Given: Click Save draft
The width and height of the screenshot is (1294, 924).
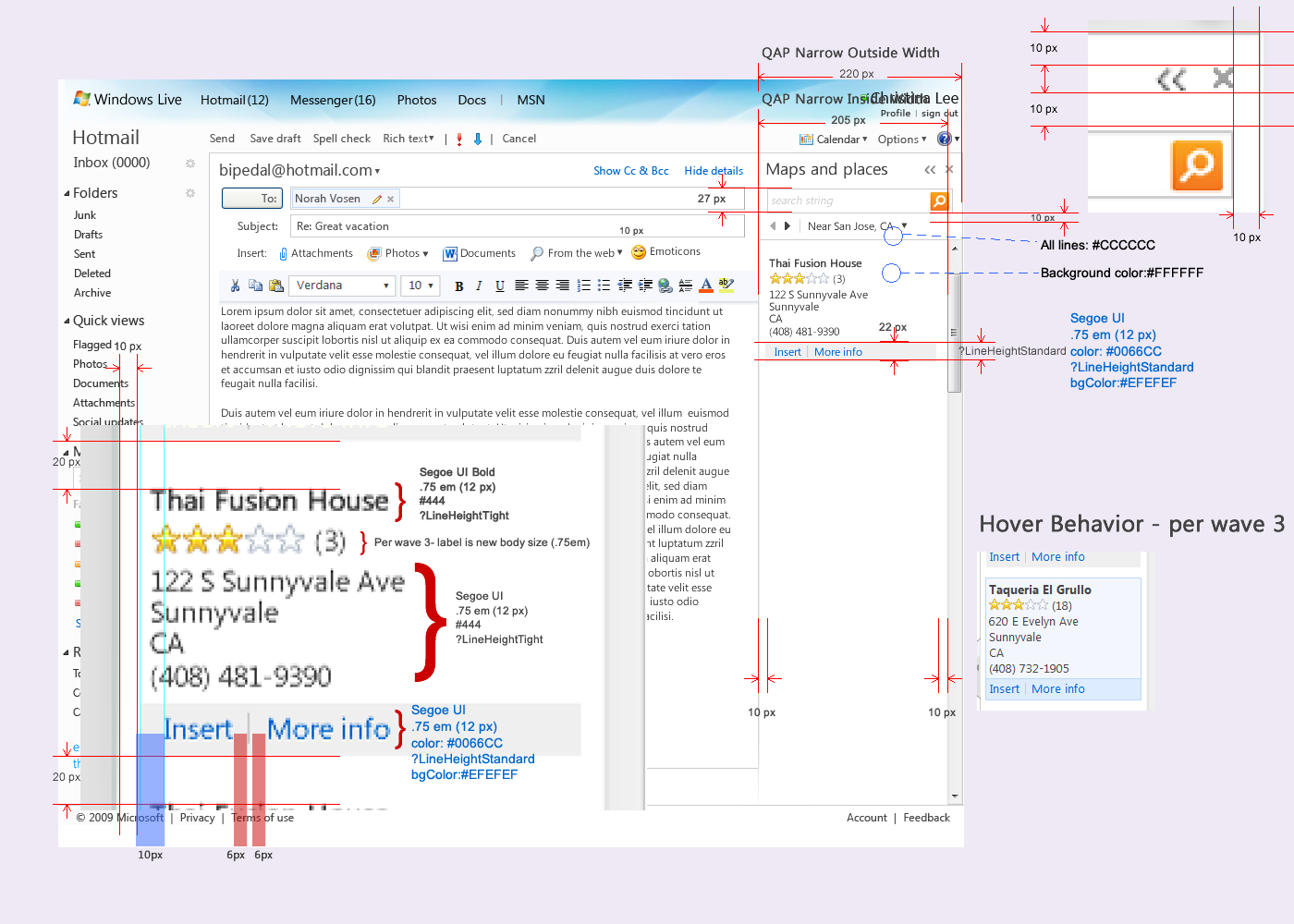Looking at the screenshot, I should tap(275, 139).
